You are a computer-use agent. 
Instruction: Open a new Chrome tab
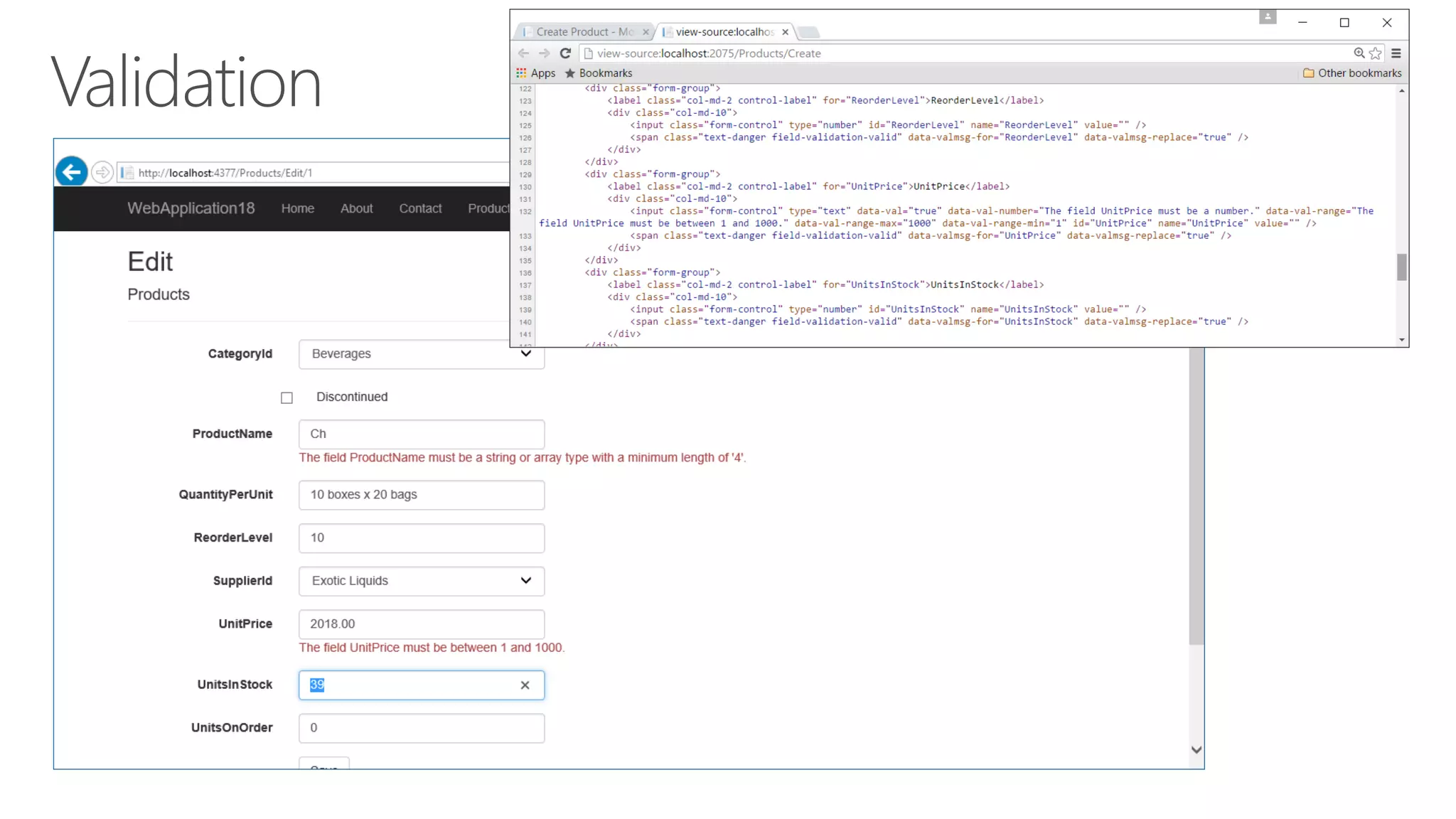point(808,32)
